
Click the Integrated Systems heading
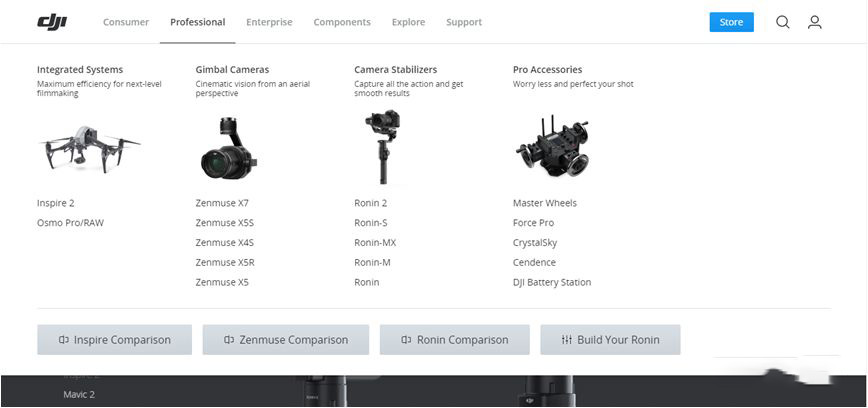(x=80, y=70)
